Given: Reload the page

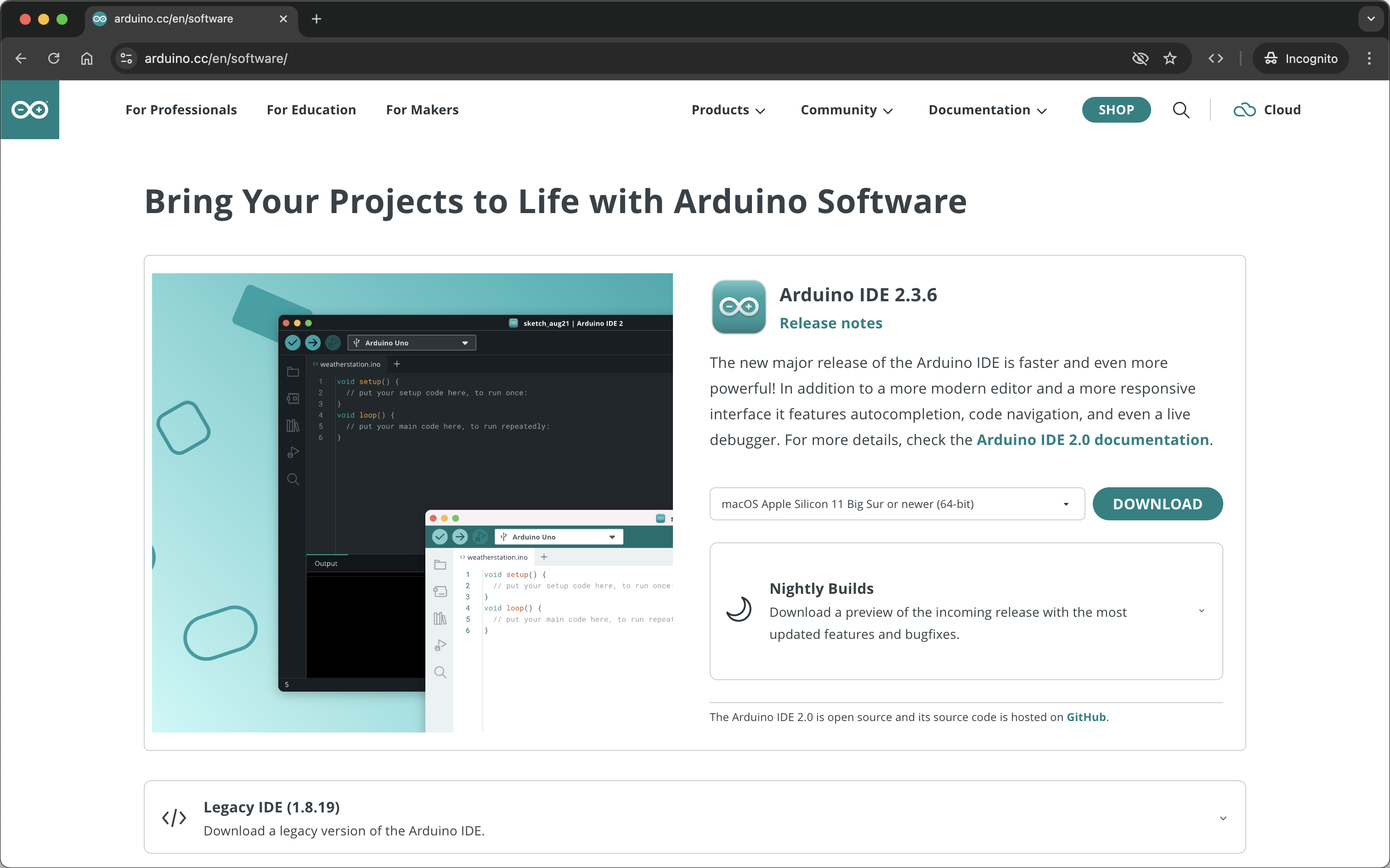Looking at the screenshot, I should tap(54, 59).
